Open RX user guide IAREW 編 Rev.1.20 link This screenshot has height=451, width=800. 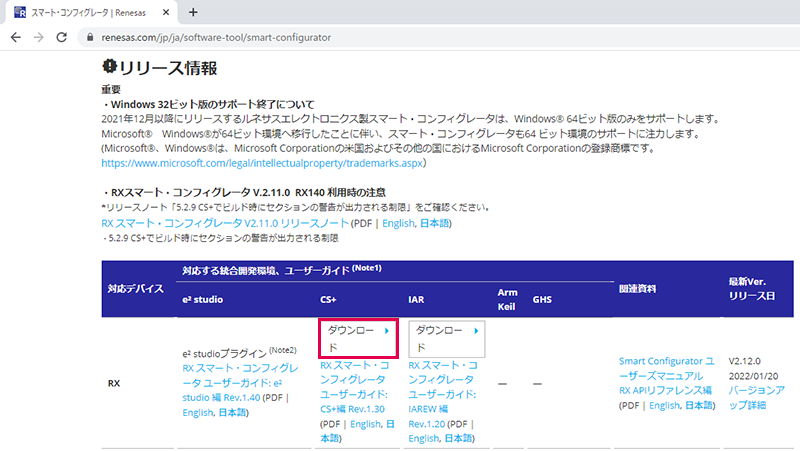442,394
